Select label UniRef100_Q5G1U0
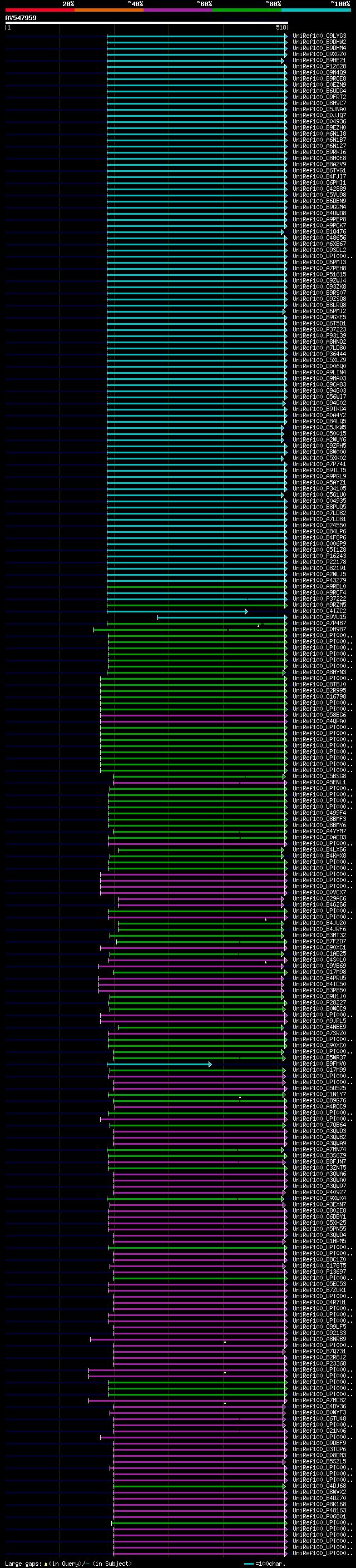The width and height of the screenshot is (356, 1568). pos(319,495)
